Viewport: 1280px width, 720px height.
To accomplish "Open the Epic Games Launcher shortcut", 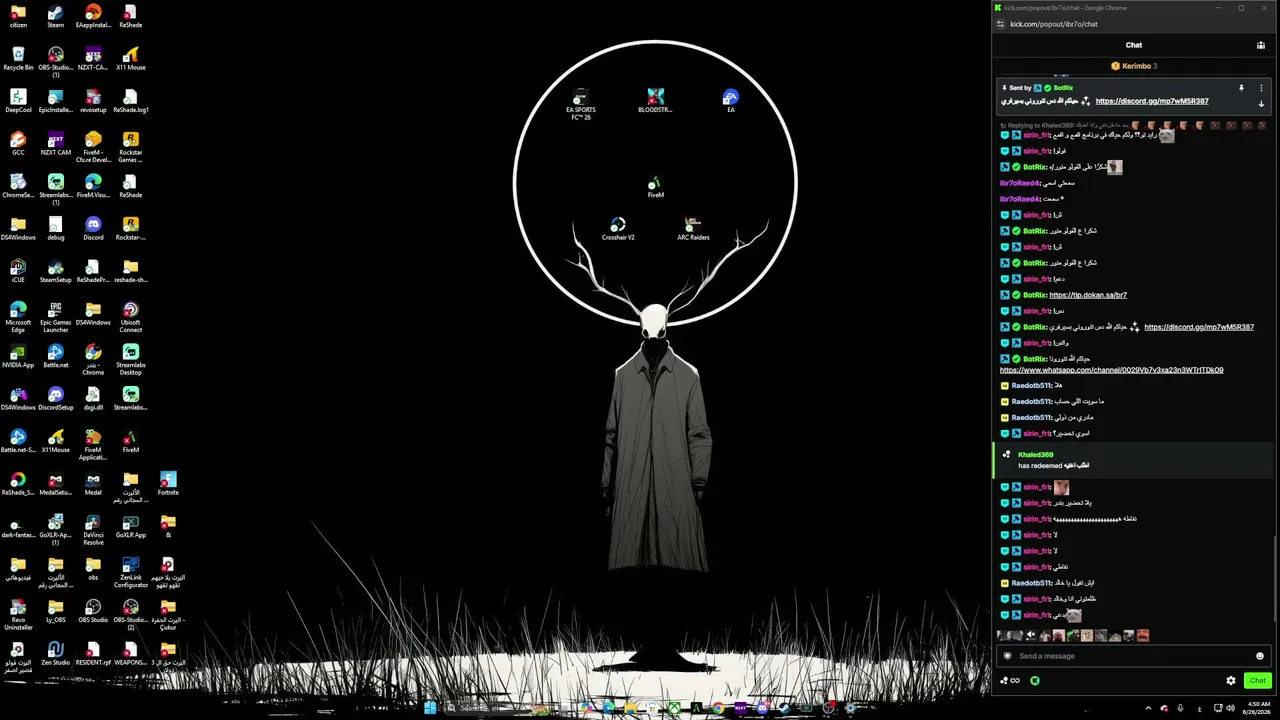I will point(55,317).
